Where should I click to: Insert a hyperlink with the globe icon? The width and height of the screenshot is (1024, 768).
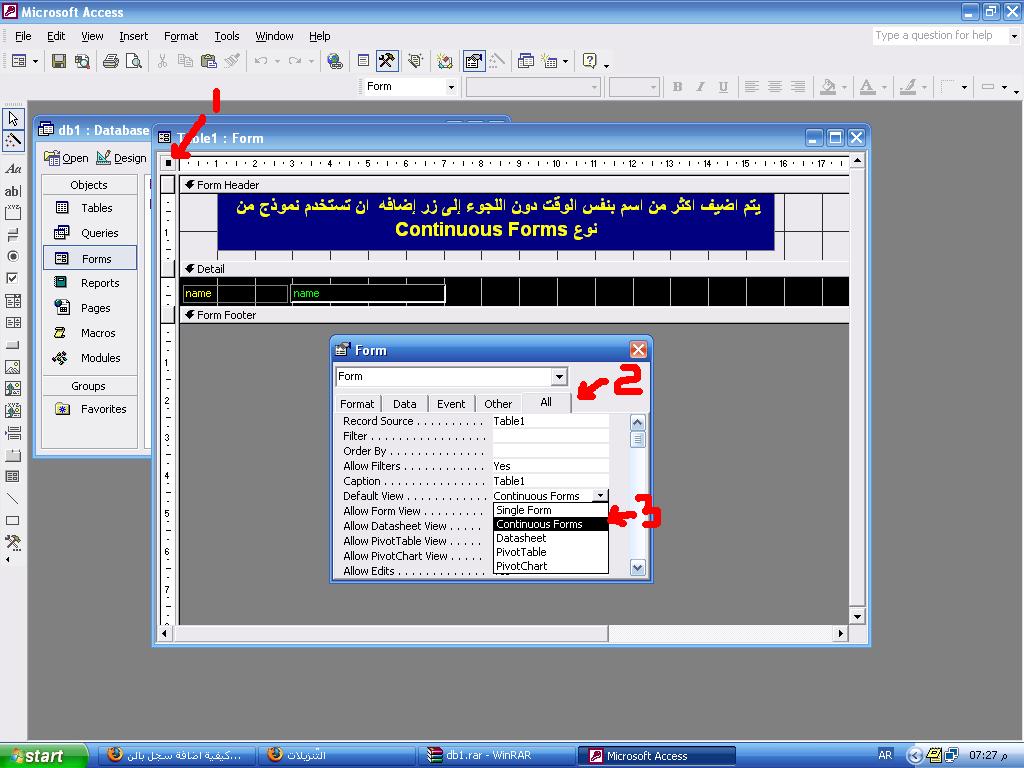click(x=335, y=61)
